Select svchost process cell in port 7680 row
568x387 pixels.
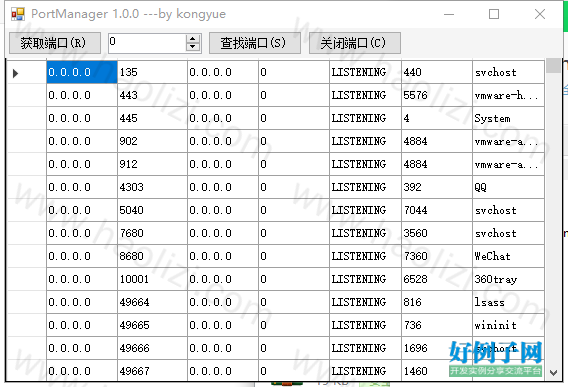[508, 233]
